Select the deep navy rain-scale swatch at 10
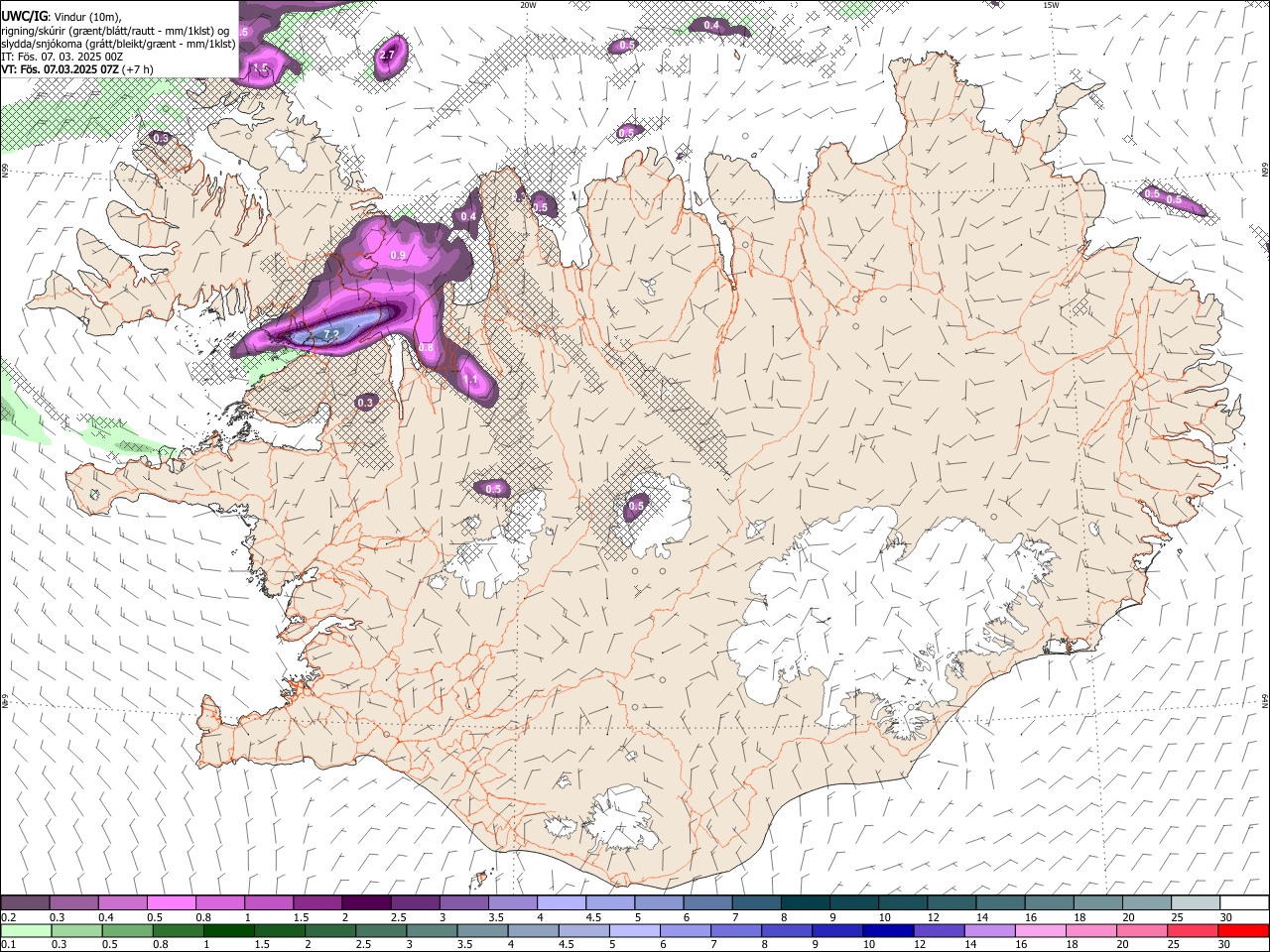Viewport: 1270px width, 952px height. coord(888,931)
